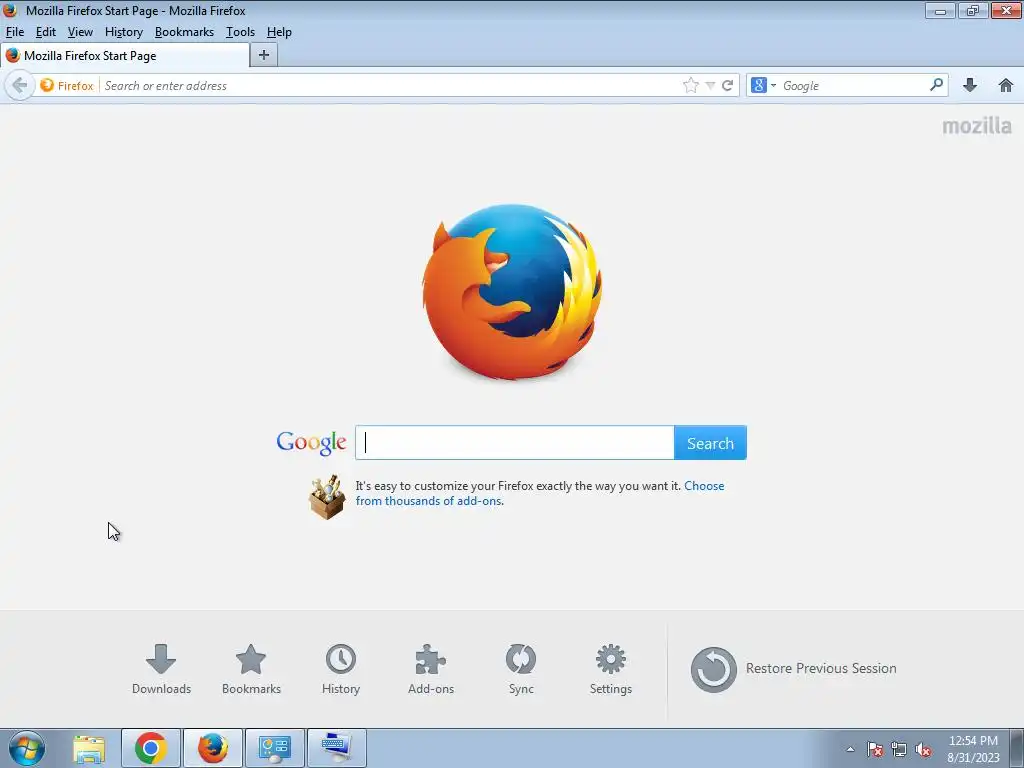Open the Bookmarks menu in menu bar
The image size is (1024, 768).
pos(184,32)
